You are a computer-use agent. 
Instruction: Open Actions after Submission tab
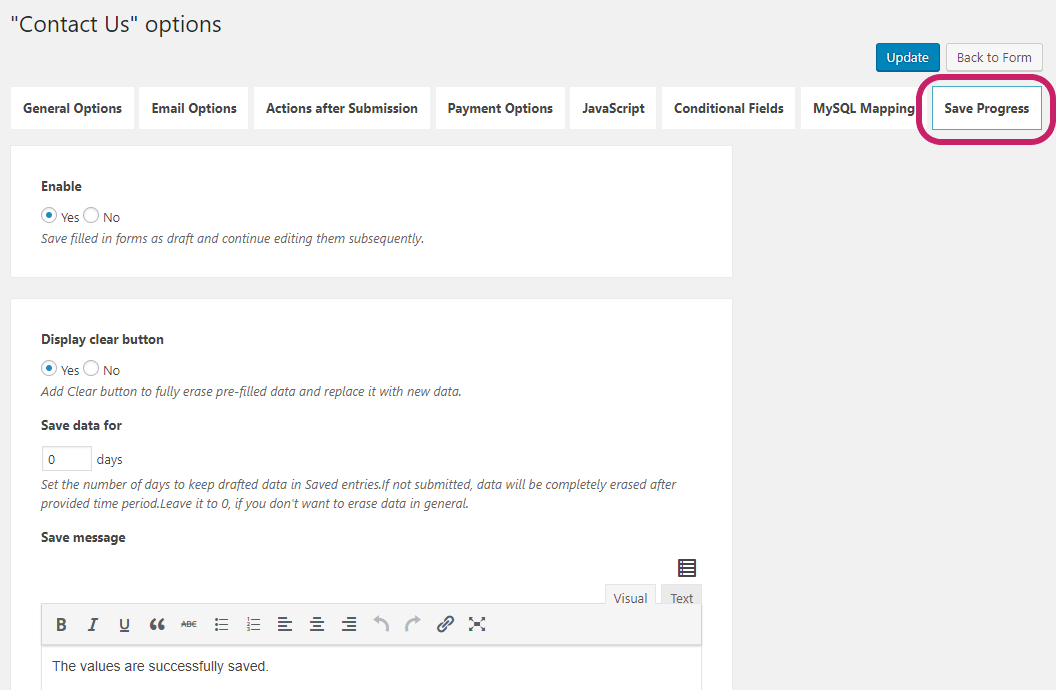click(342, 108)
